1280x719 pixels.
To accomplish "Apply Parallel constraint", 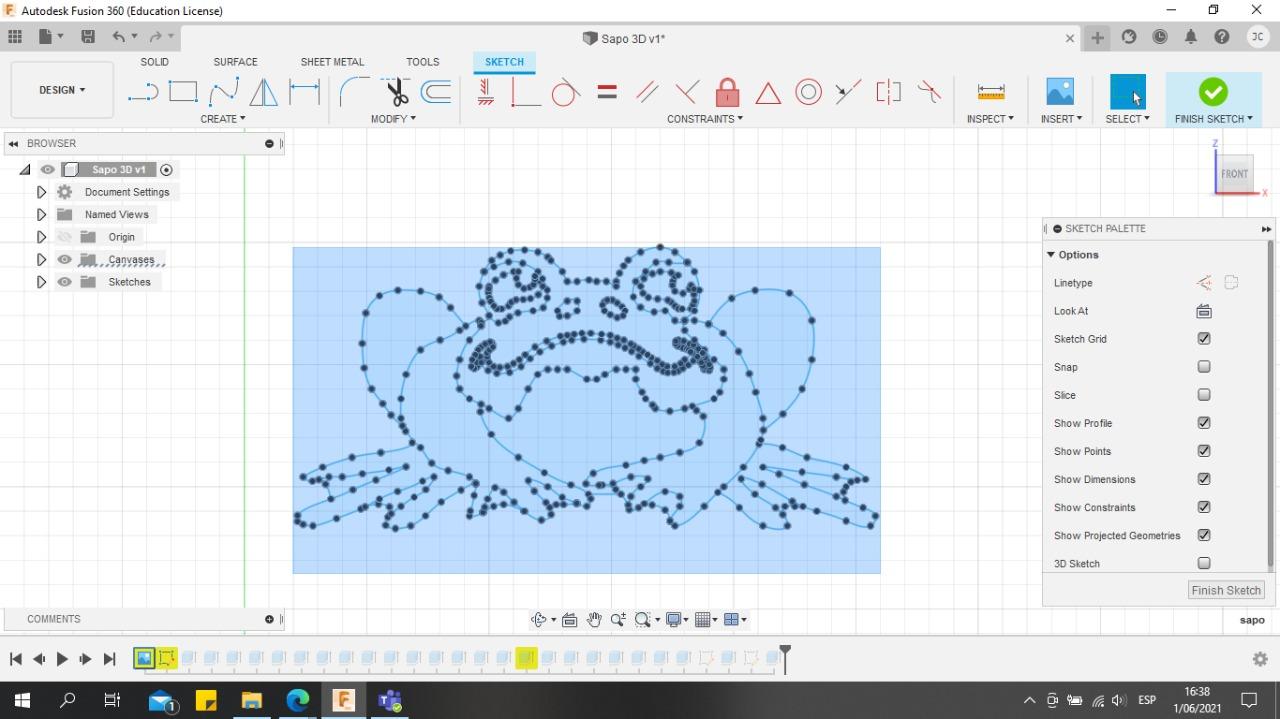I will coord(647,92).
